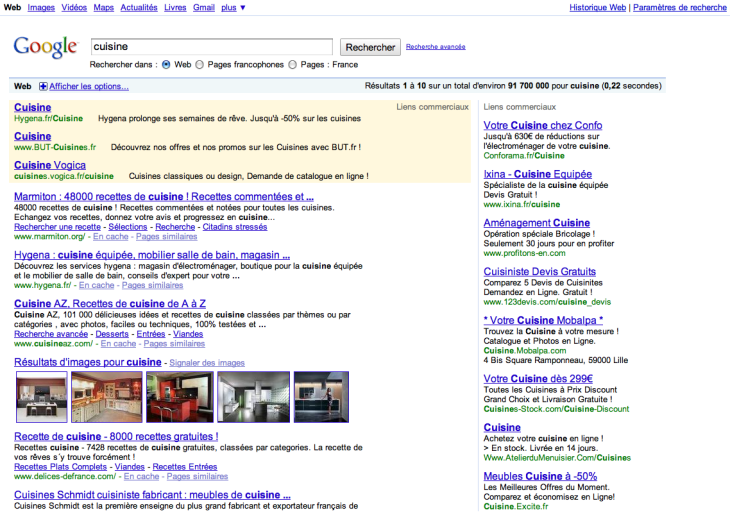Click the Web label in results bar
This screenshot has height=517, width=730.
pos(22,86)
